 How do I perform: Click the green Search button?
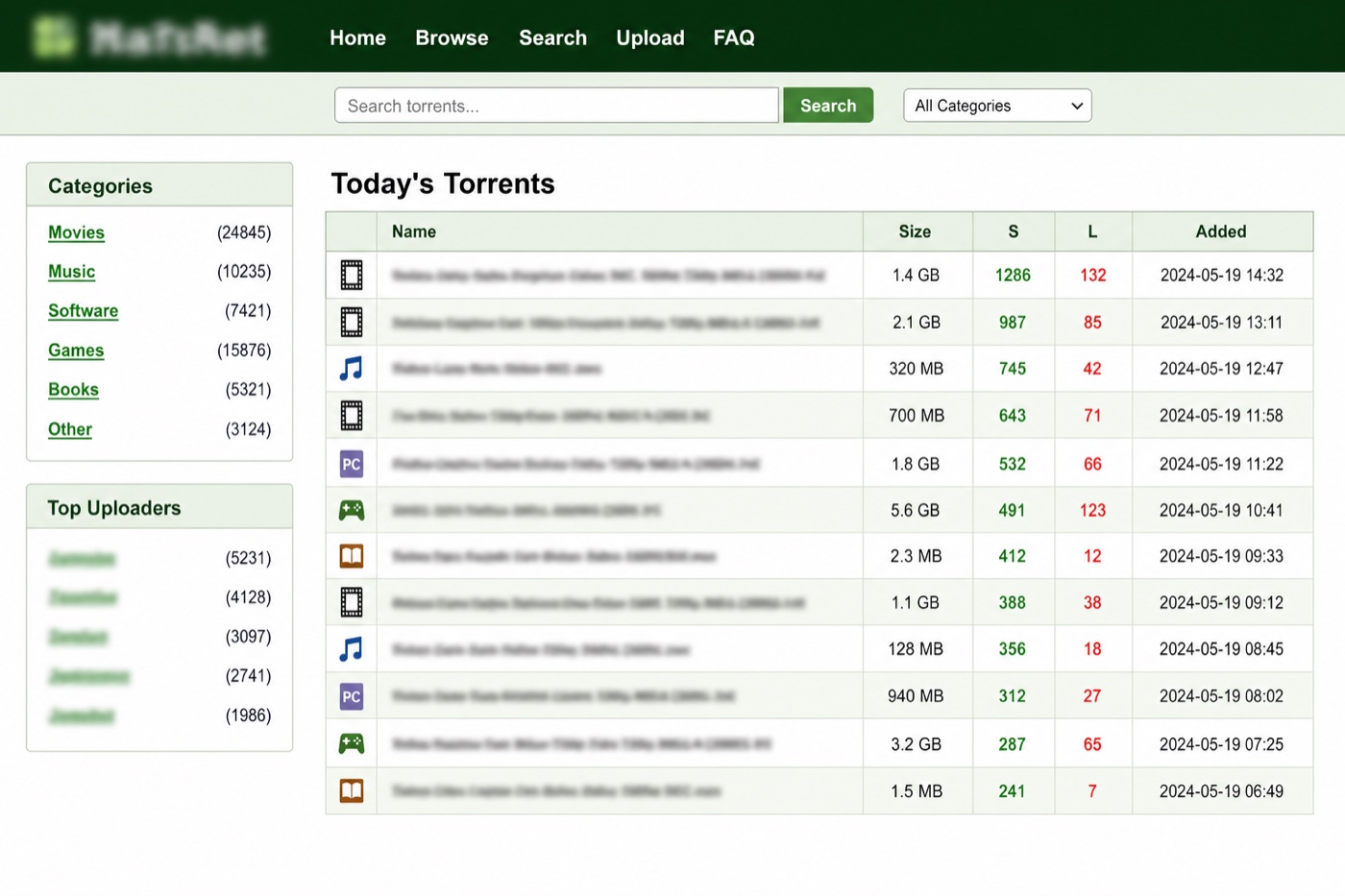point(828,106)
